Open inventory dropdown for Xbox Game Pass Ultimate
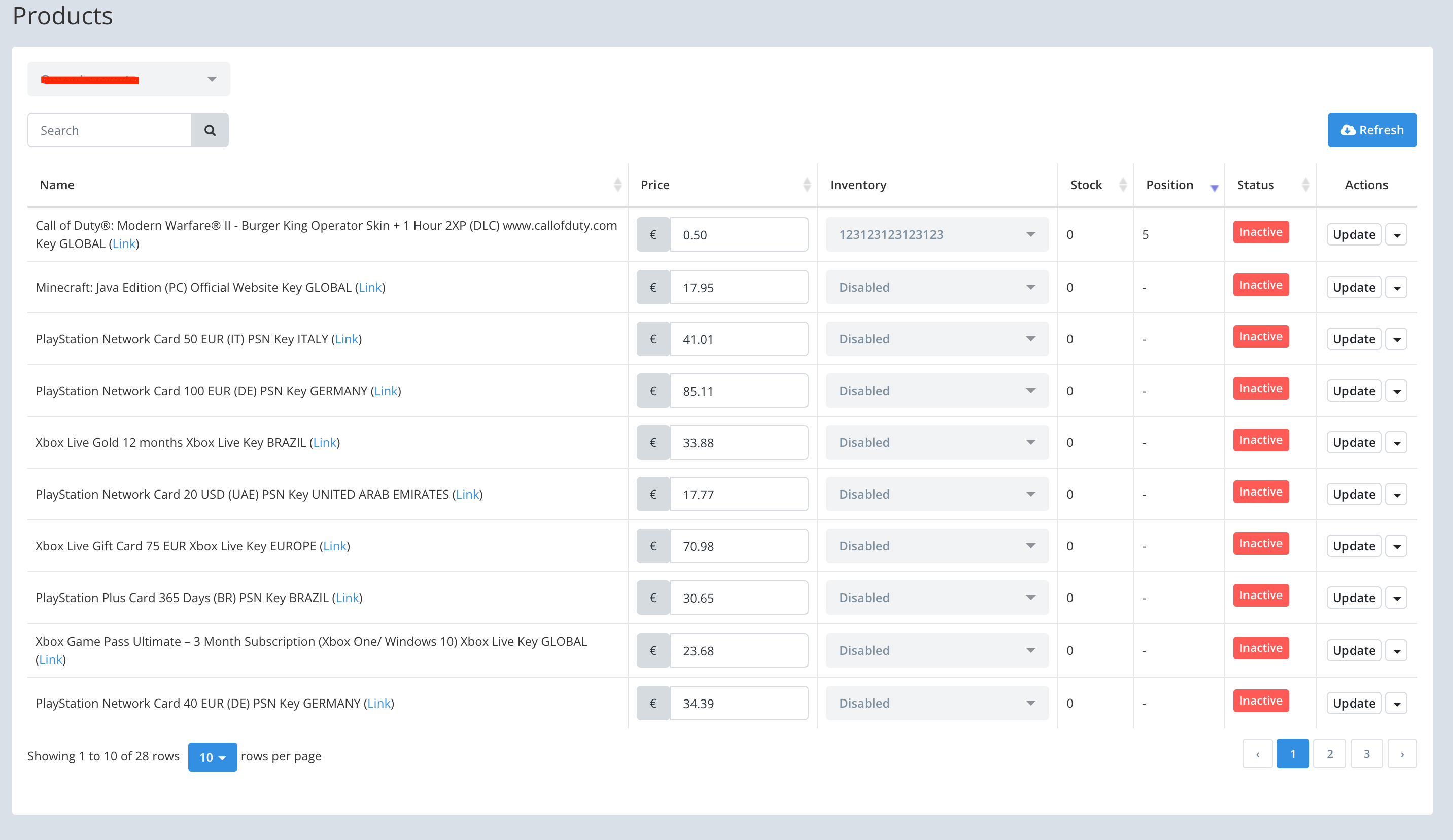 pyautogui.click(x=937, y=650)
